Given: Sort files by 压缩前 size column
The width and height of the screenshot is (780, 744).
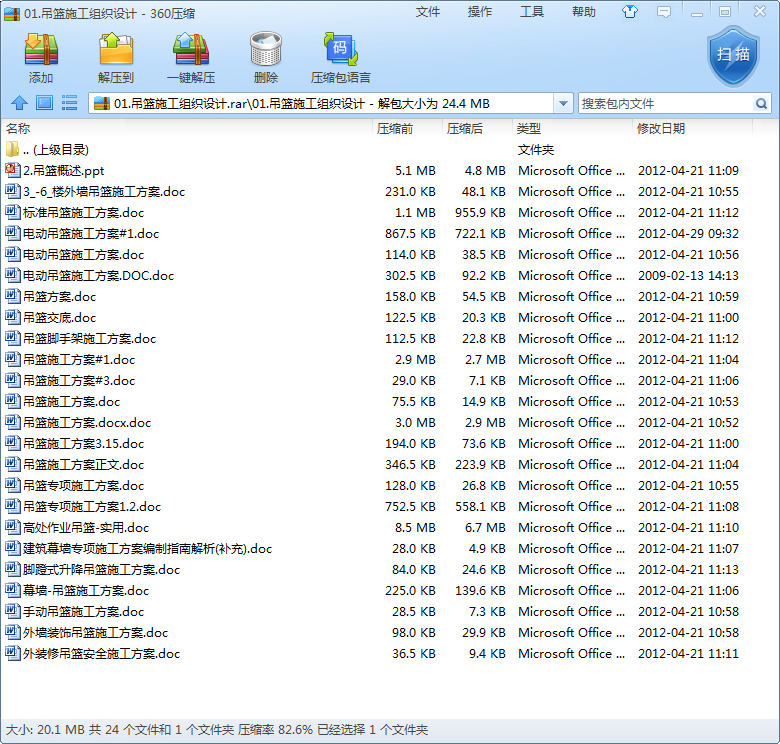Looking at the screenshot, I should tap(395, 129).
